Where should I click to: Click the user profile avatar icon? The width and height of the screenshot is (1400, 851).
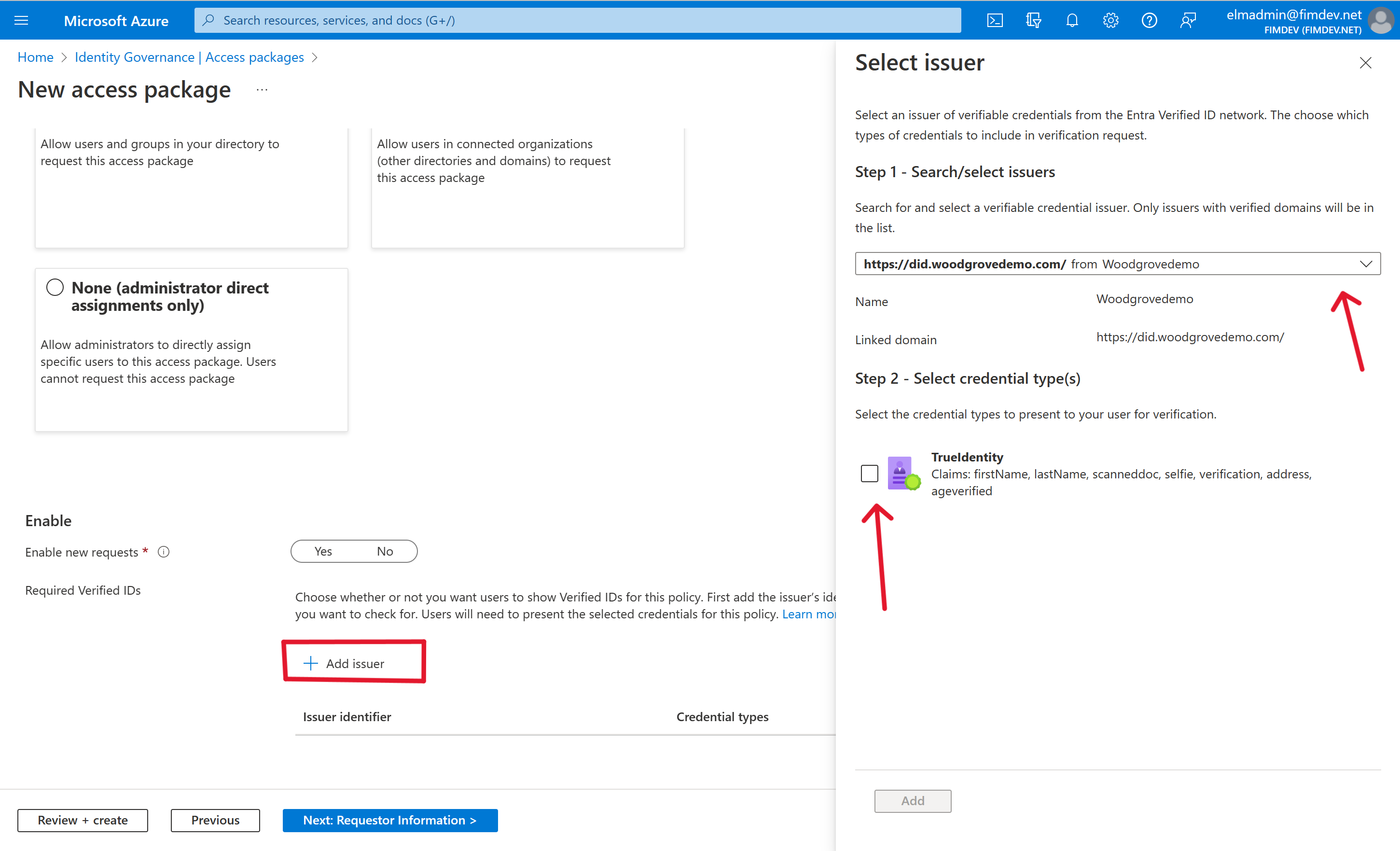click(x=1385, y=20)
